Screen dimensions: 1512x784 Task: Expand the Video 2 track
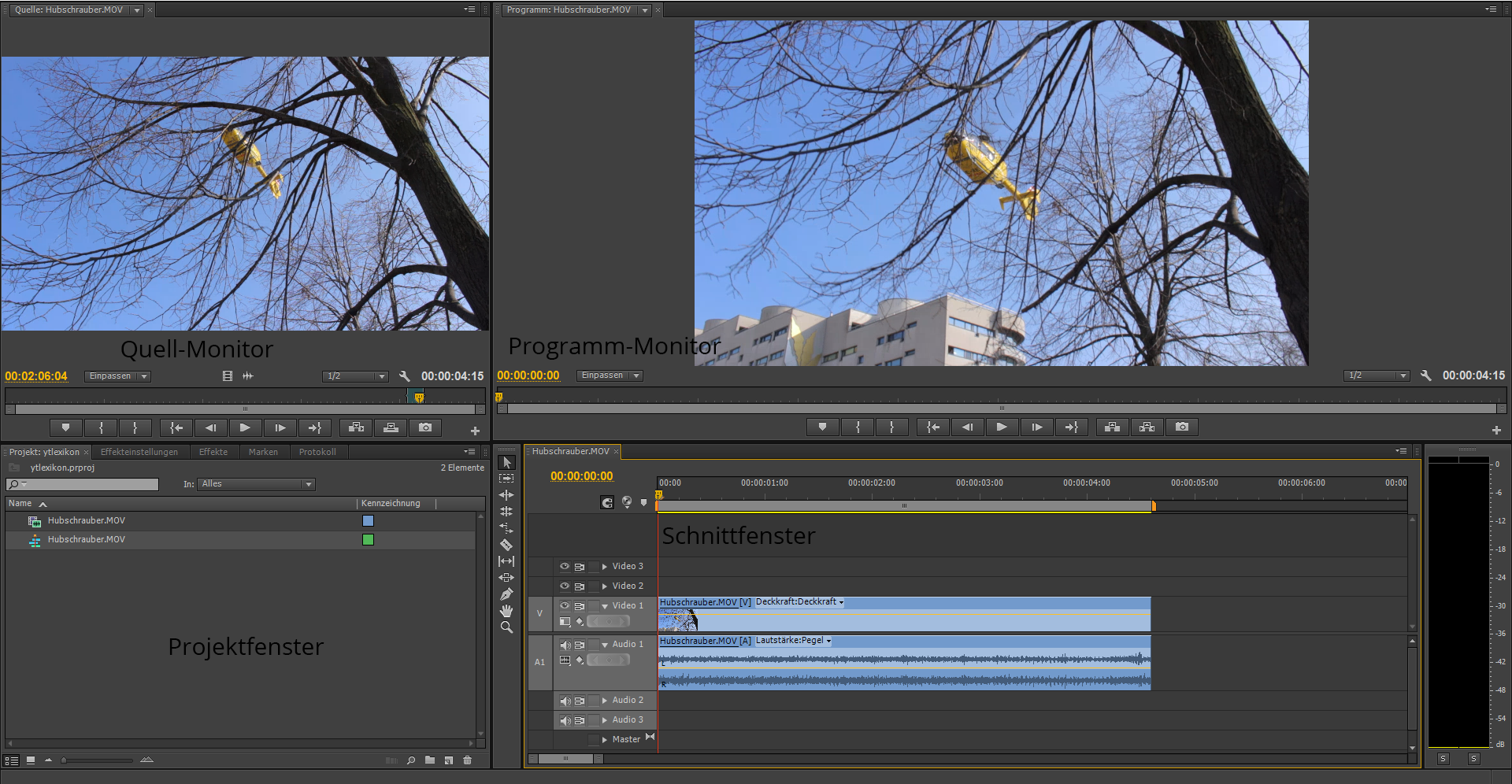pos(605,586)
